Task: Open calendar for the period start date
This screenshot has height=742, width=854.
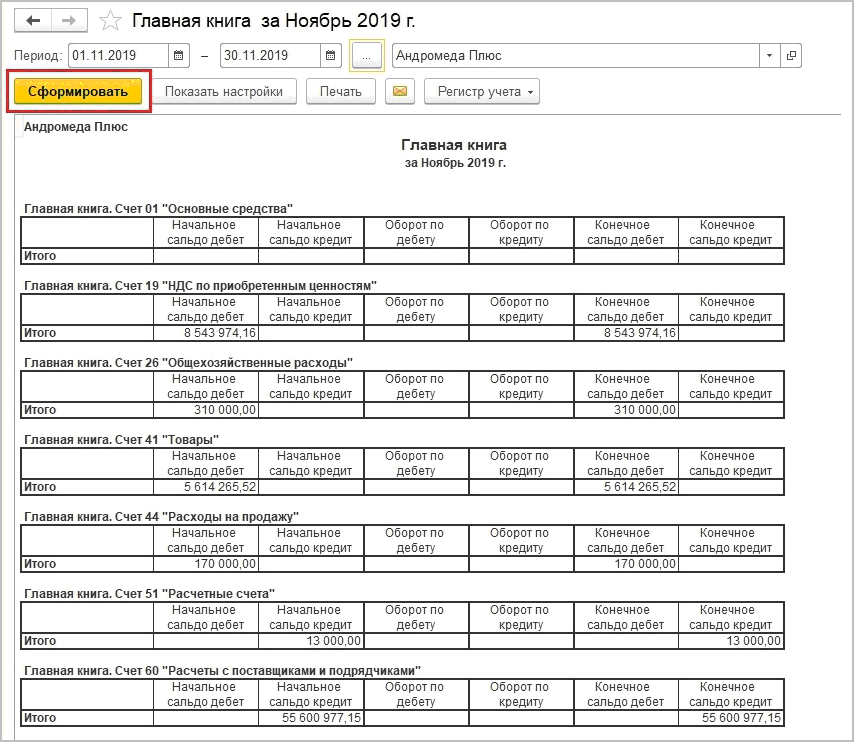Action: [179, 56]
